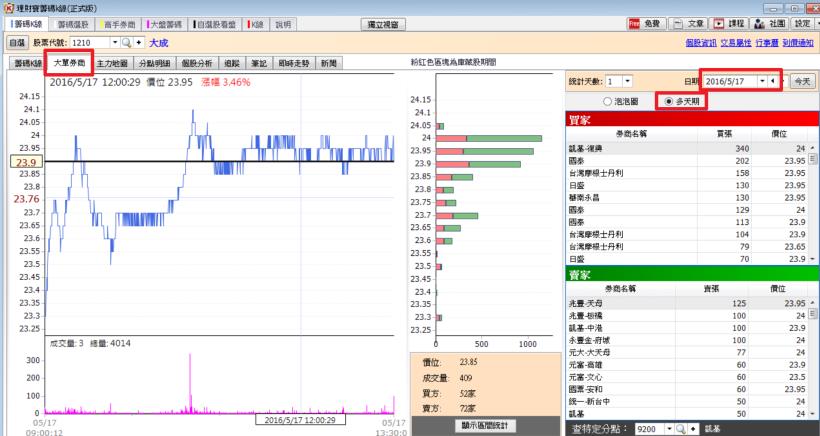This screenshot has height=436, width=820.
Task: Open the date picker dropdown for 2016/5/17
Action: point(761,80)
